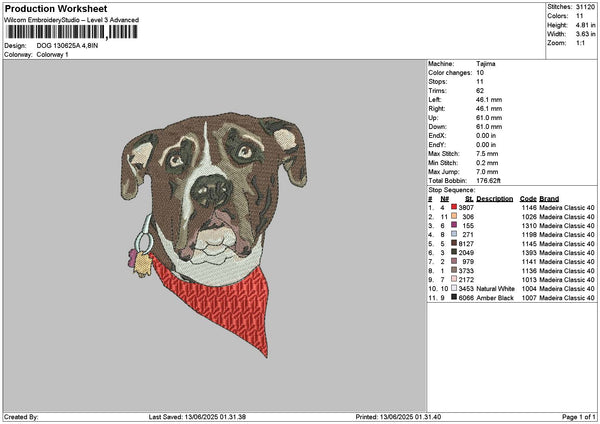Click the Total Bobbin value '176.62ft'

point(488,181)
